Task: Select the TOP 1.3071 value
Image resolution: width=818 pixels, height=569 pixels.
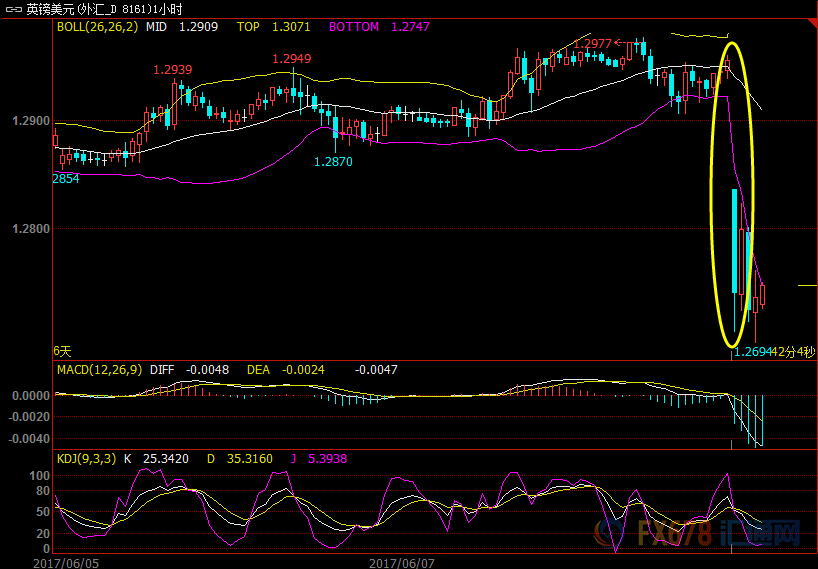Action: coord(273,27)
